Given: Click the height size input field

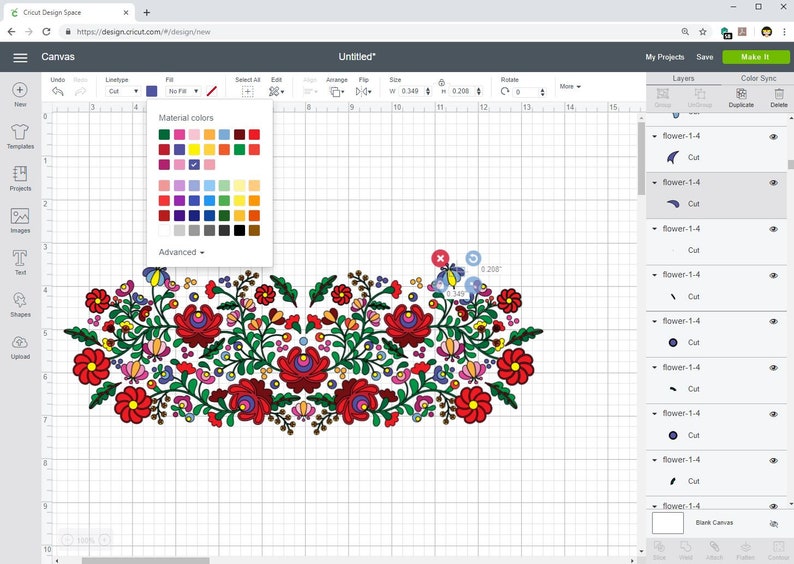Looking at the screenshot, I should click(x=461, y=92).
